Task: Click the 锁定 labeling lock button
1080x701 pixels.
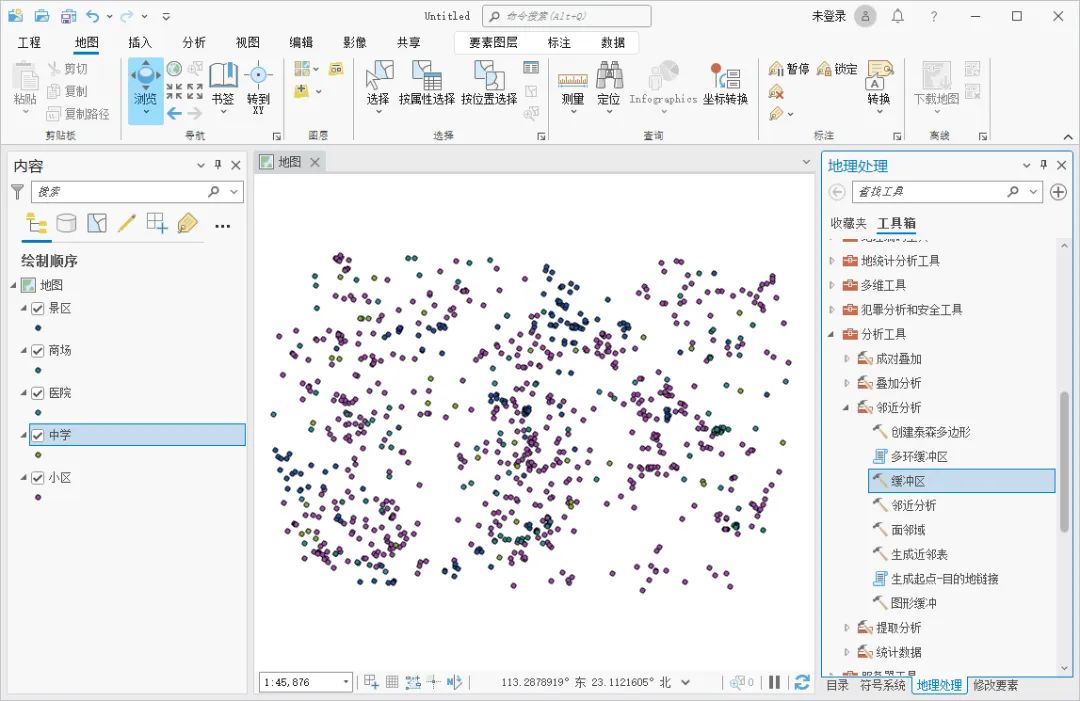Action: click(838, 69)
